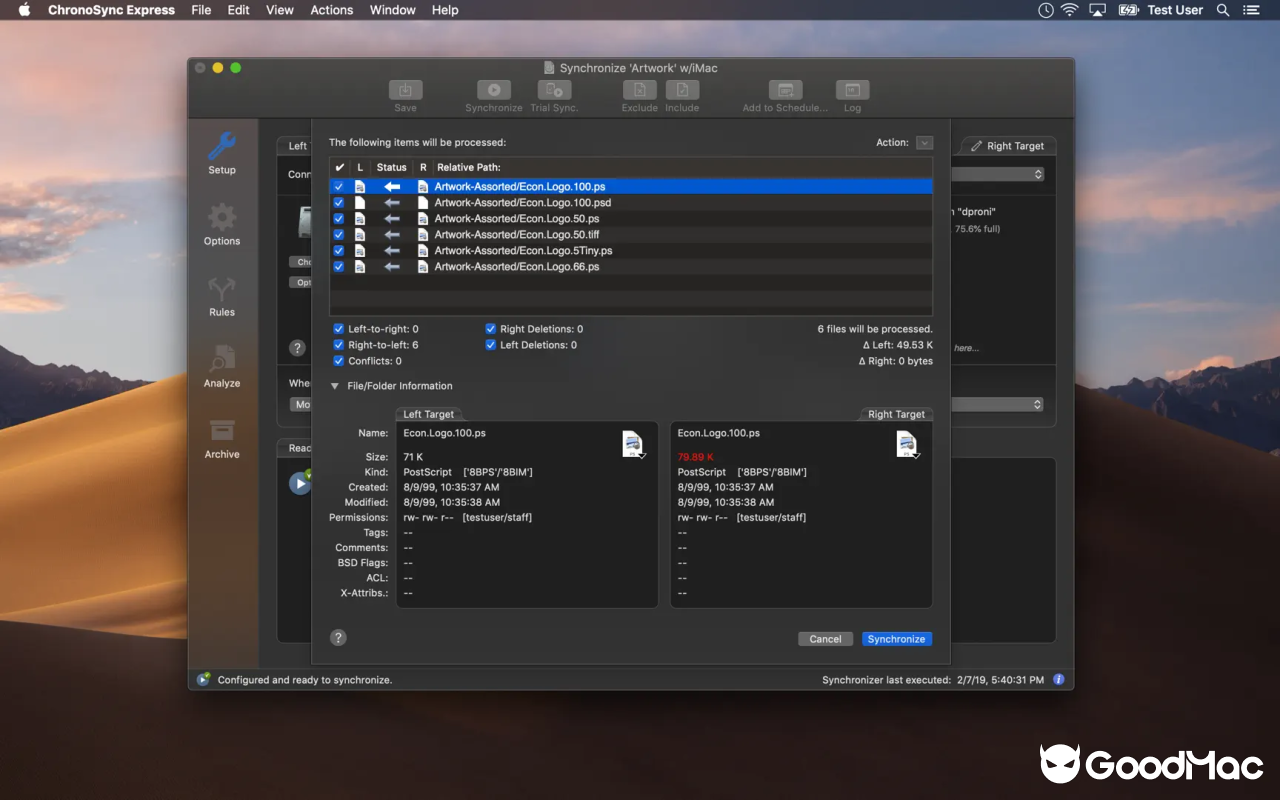Image resolution: width=1280 pixels, height=800 pixels.
Task: Select the Archive sidebar icon
Action: click(x=221, y=437)
